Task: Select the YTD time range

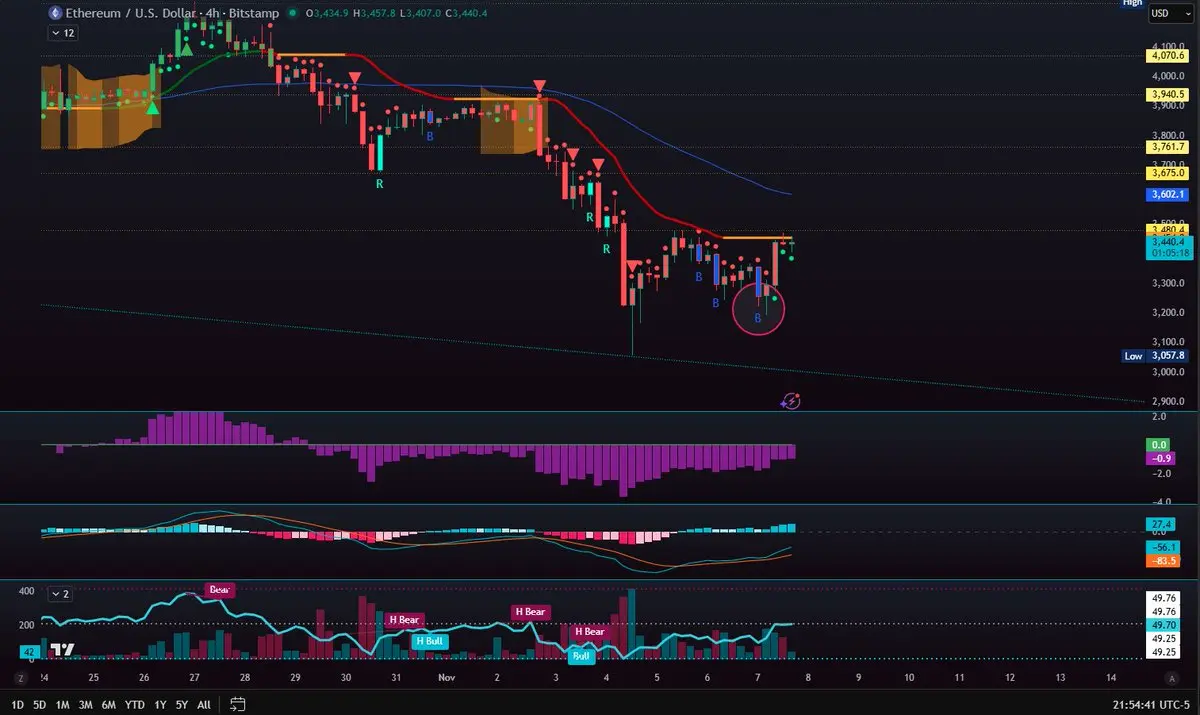Action: (134, 704)
